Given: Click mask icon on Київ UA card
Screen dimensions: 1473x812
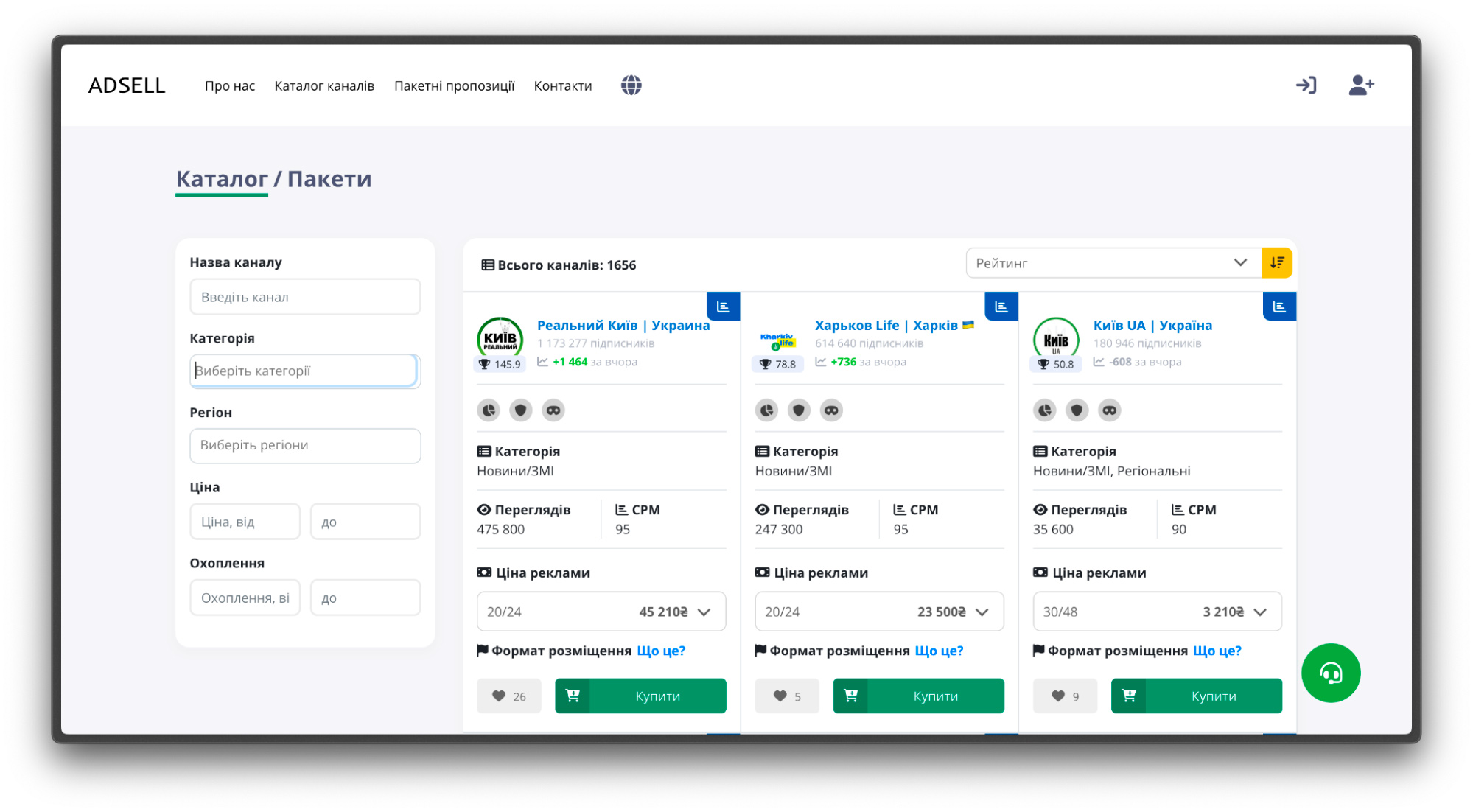Looking at the screenshot, I should point(1110,410).
